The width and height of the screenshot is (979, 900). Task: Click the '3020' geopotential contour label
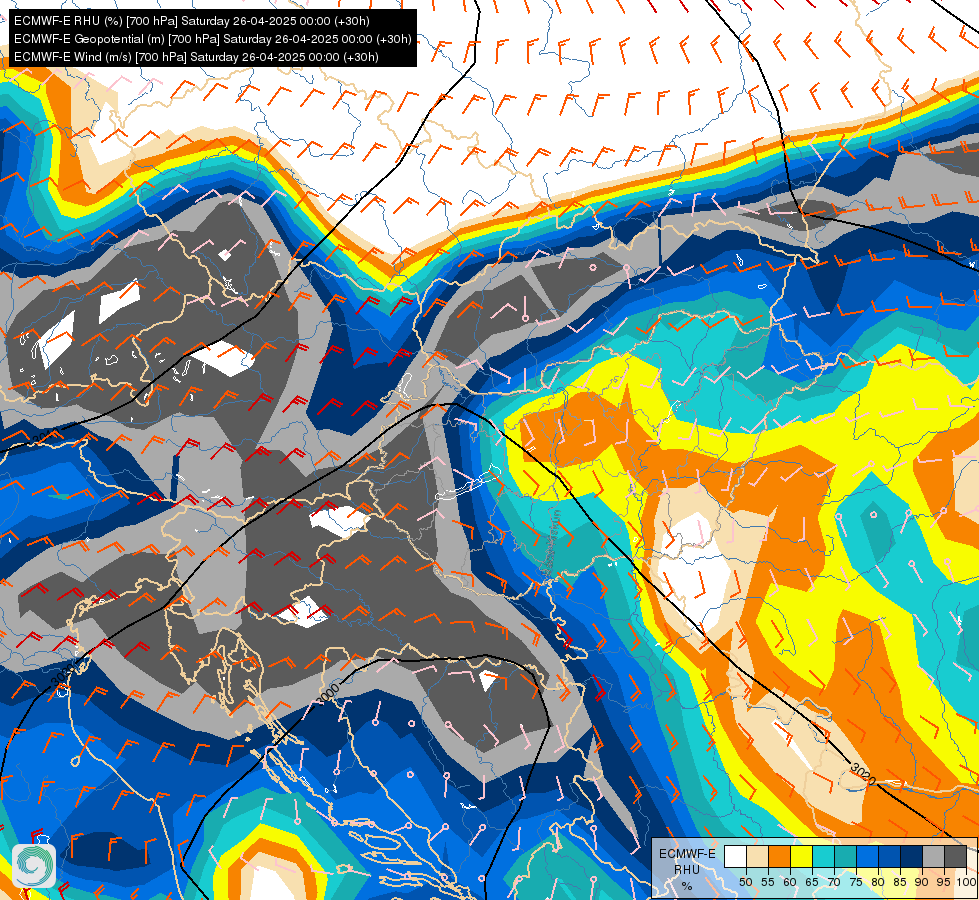862,774
